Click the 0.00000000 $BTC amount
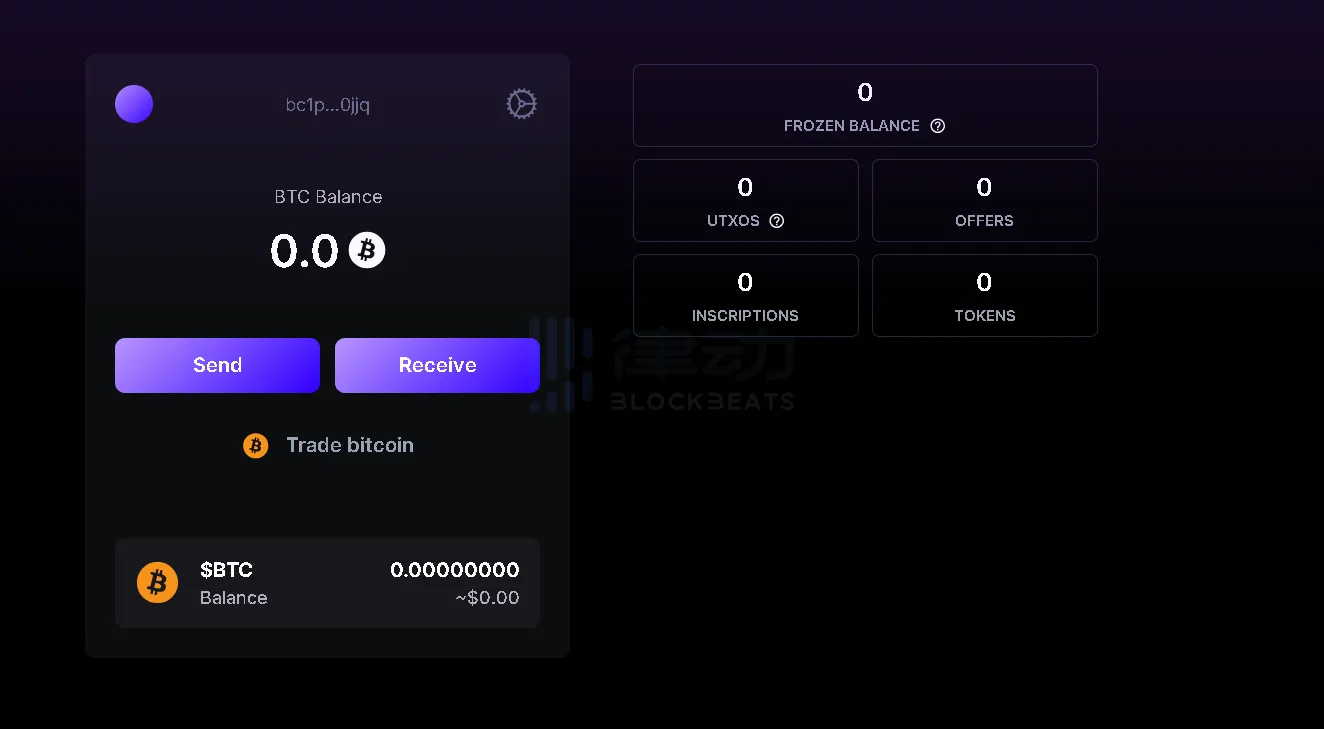 pyautogui.click(x=455, y=570)
